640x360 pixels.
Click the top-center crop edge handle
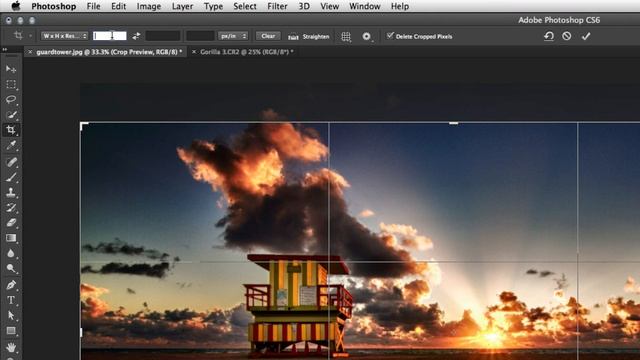click(453, 122)
